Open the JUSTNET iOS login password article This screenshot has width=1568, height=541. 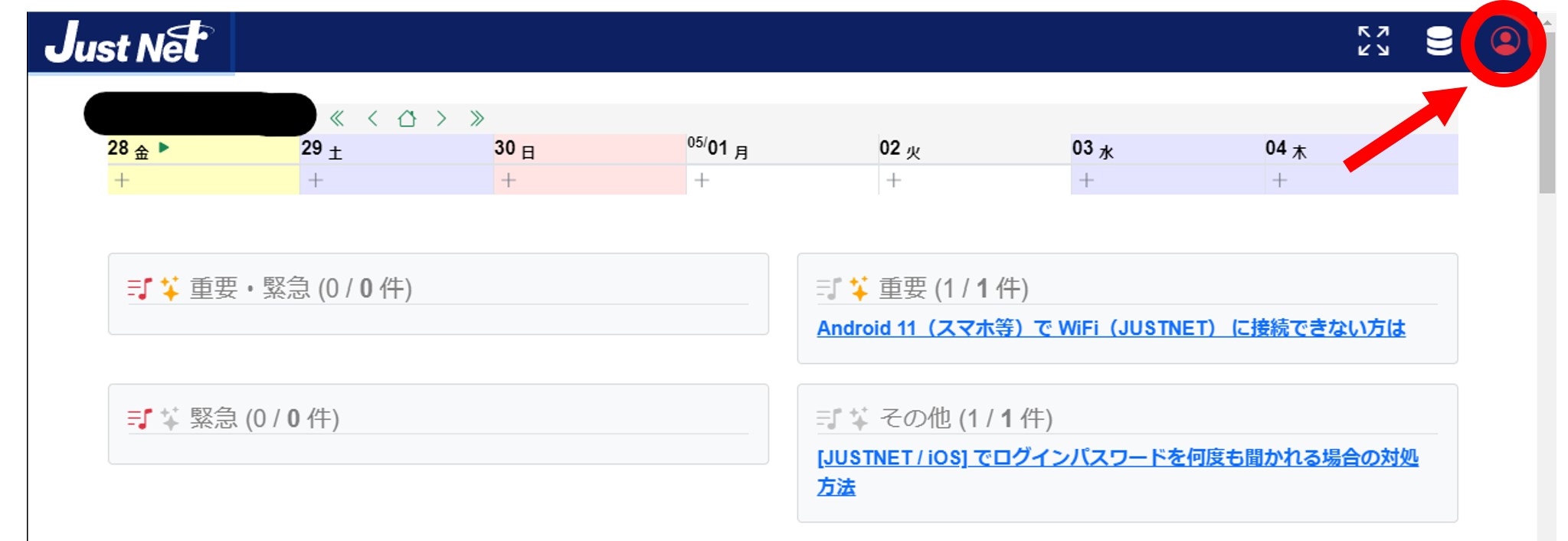coord(1118,471)
